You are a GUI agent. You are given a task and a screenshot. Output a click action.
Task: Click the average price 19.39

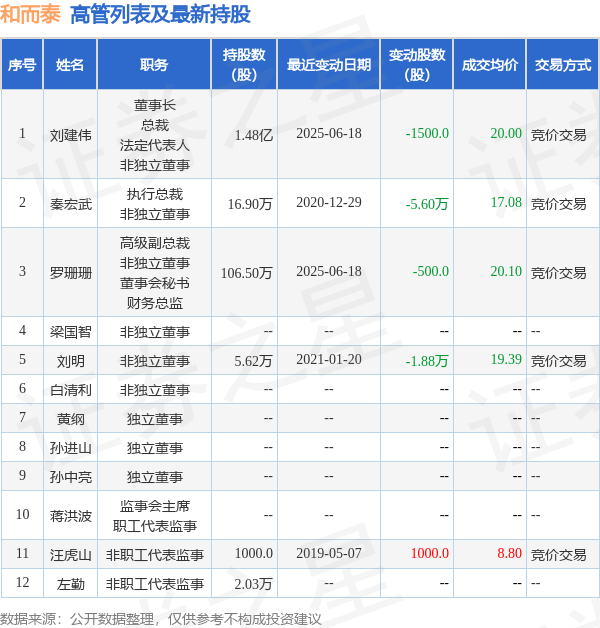point(506,359)
